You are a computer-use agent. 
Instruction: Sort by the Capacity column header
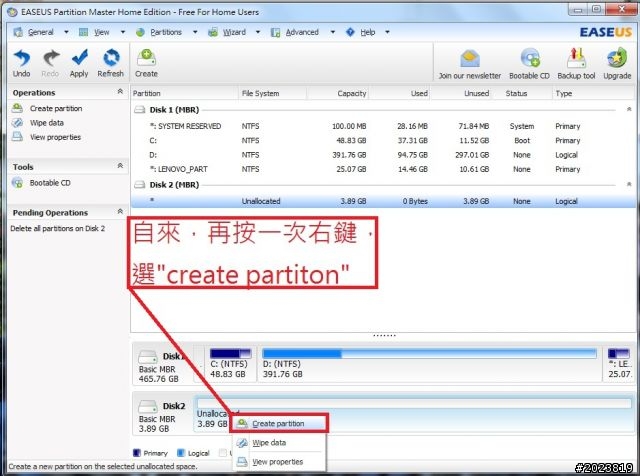pos(338,93)
